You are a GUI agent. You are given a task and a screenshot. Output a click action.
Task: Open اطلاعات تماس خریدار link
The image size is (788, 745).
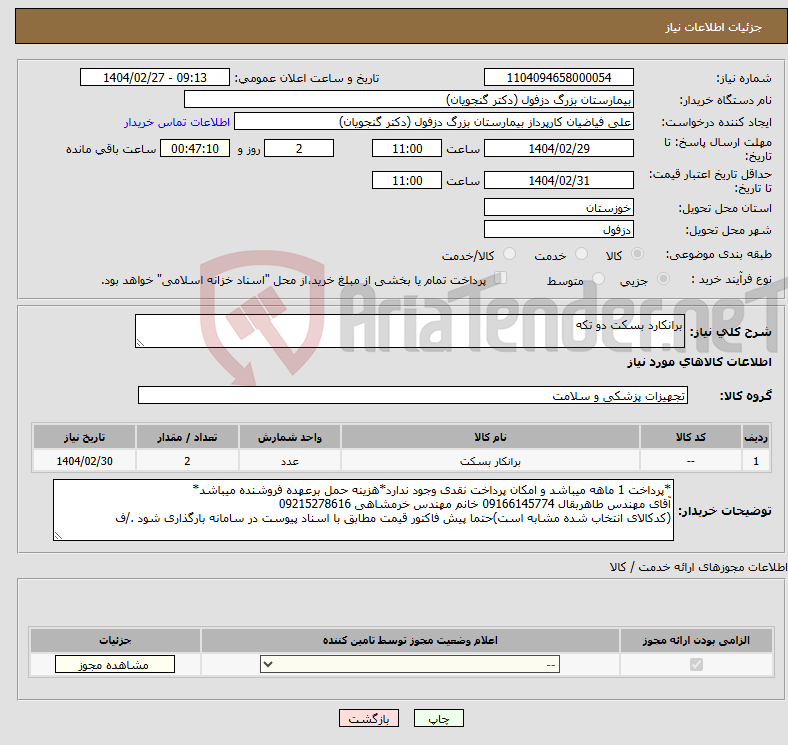177,122
